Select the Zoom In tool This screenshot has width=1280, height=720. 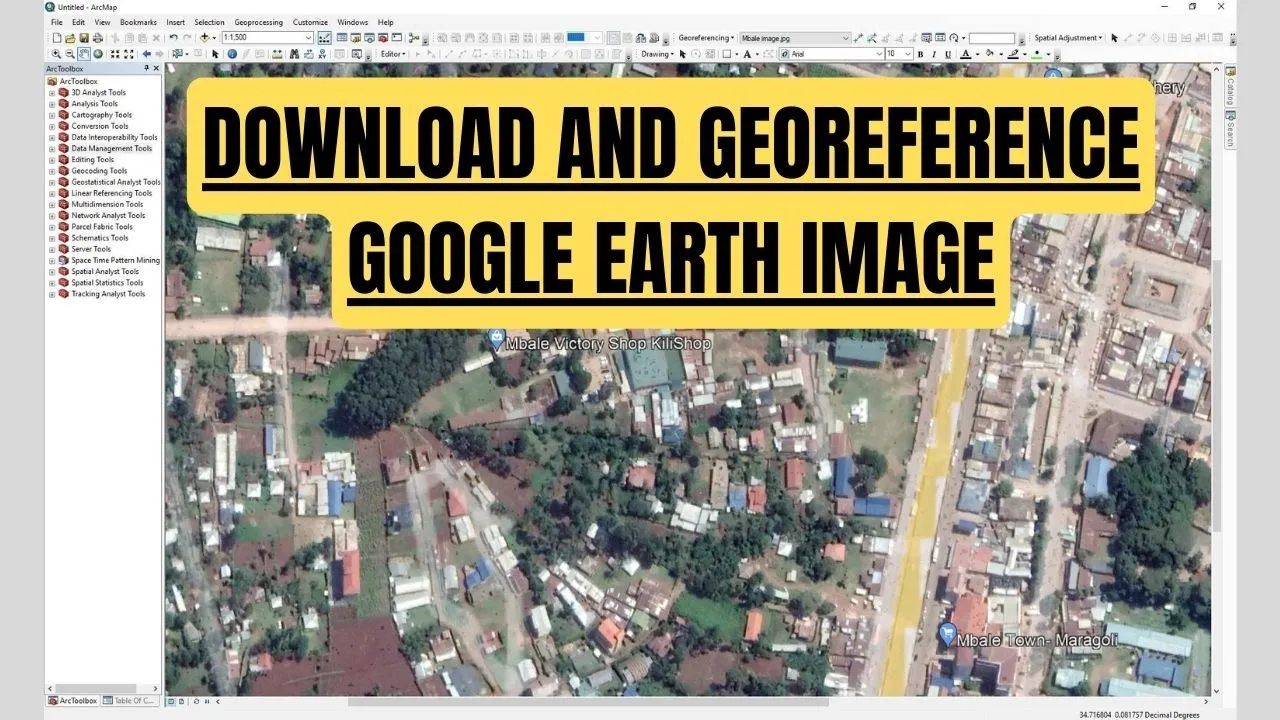[x=56, y=53]
